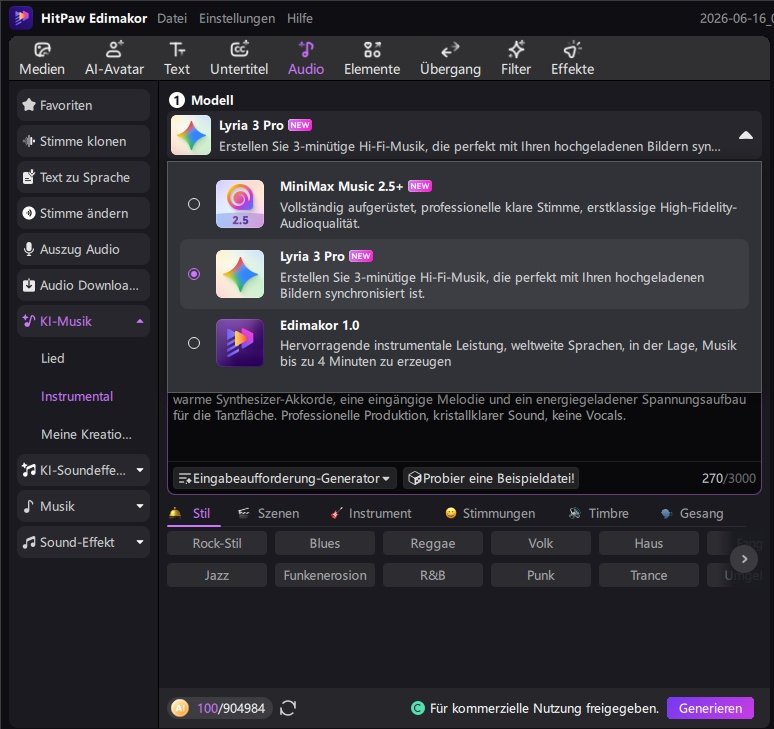This screenshot has width=774, height=729.
Task: Click the Lyria 3 Pro thumbnail in list
Action: pyautogui.click(x=240, y=274)
